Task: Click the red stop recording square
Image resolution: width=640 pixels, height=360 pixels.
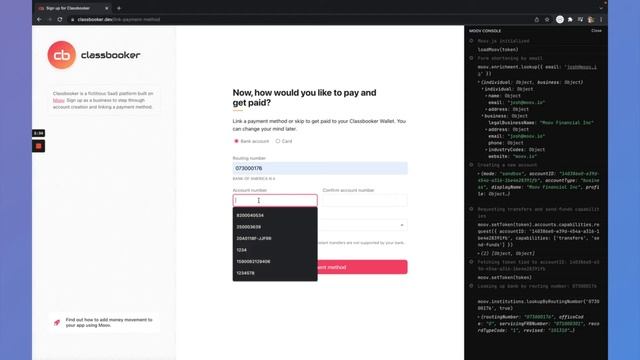Action: tap(38, 146)
